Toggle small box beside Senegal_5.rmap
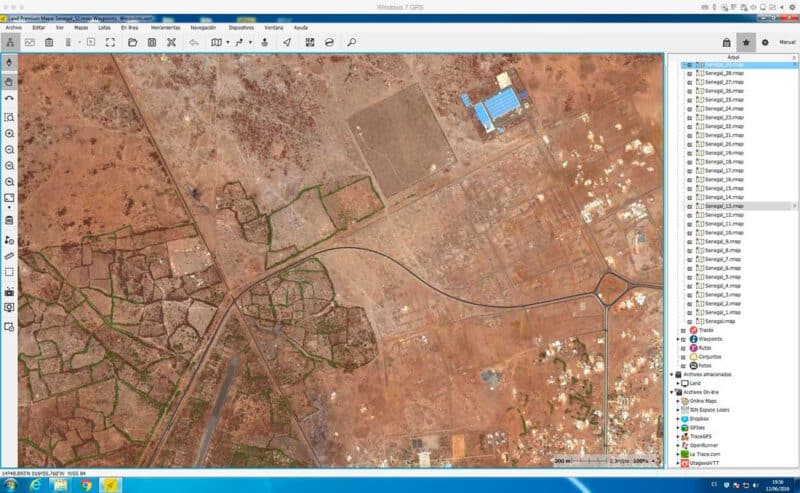The image size is (800, 493). tap(690, 277)
